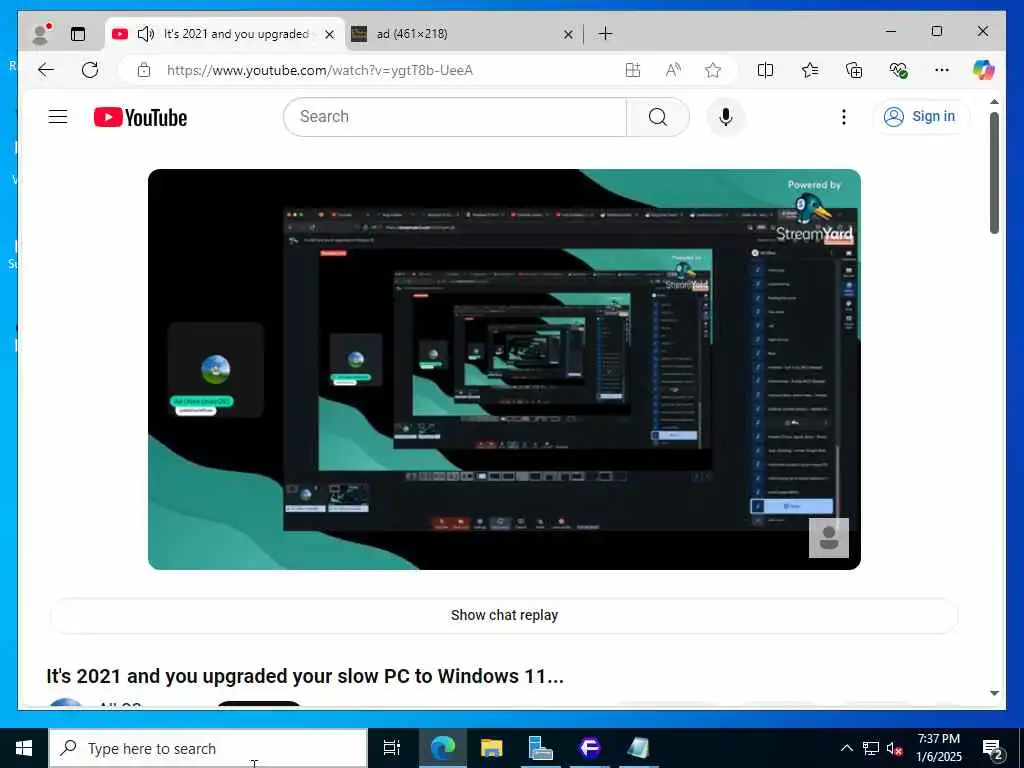Open Task View on the taskbar
1024x768 pixels.
392,748
